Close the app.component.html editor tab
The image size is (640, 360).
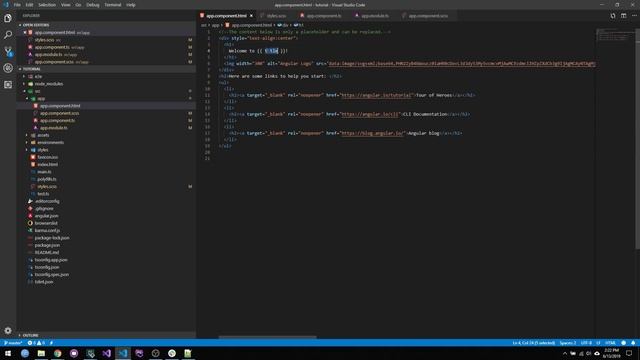coord(251,16)
